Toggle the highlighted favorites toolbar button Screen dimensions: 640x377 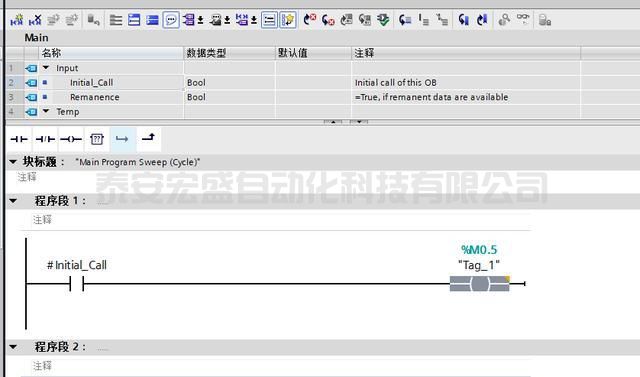tap(288, 20)
